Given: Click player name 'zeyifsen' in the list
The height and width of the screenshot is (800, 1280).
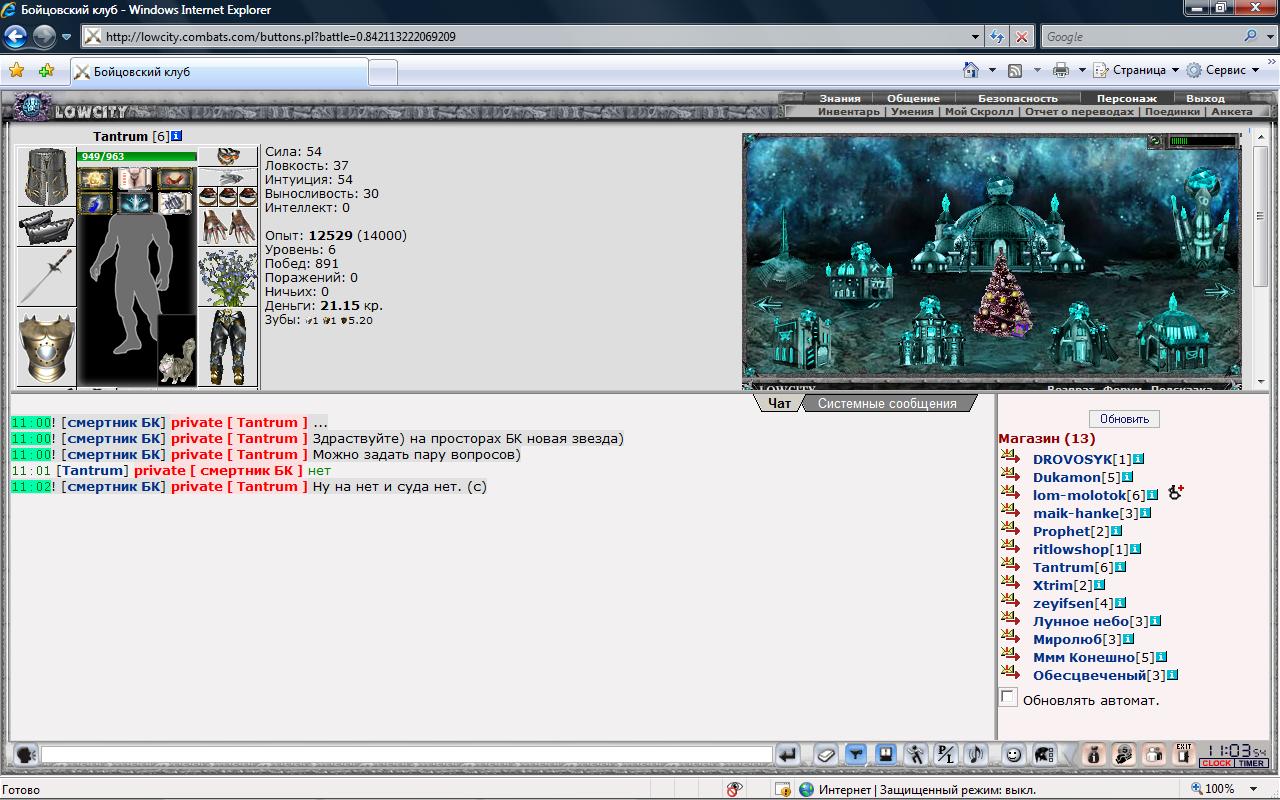Looking at the screenshot, I should pos(1063,603).
